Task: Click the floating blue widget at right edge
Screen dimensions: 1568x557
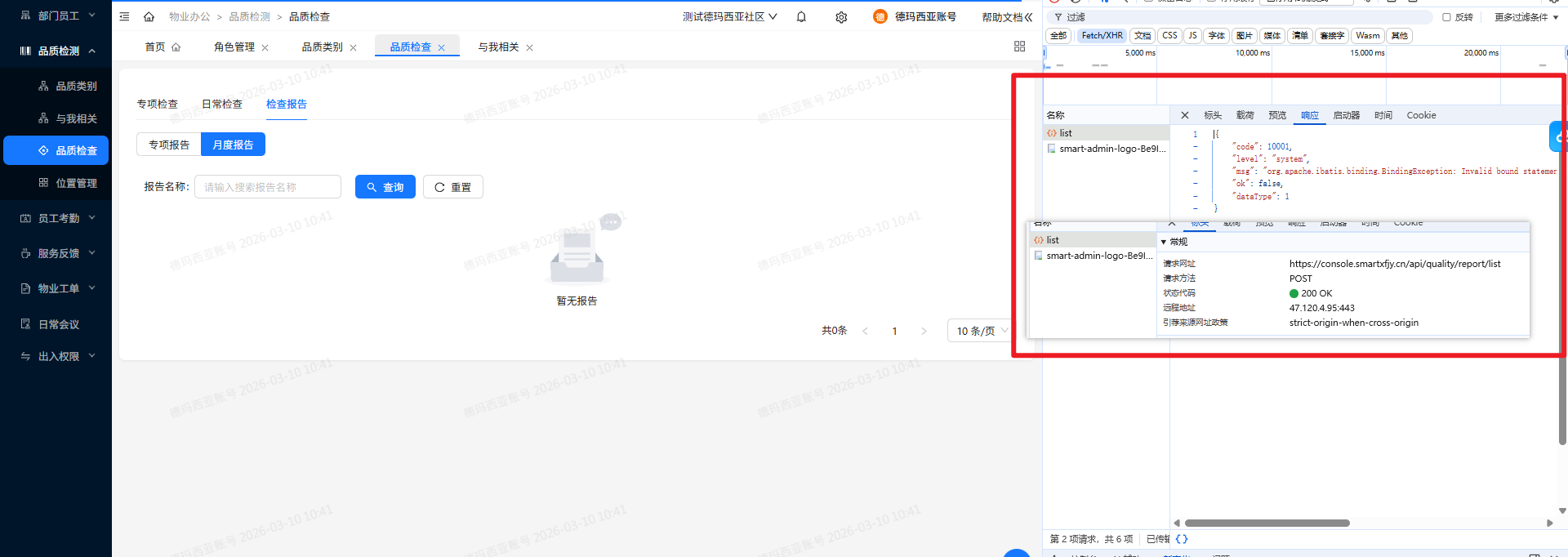Action: tap(1558, 136)
